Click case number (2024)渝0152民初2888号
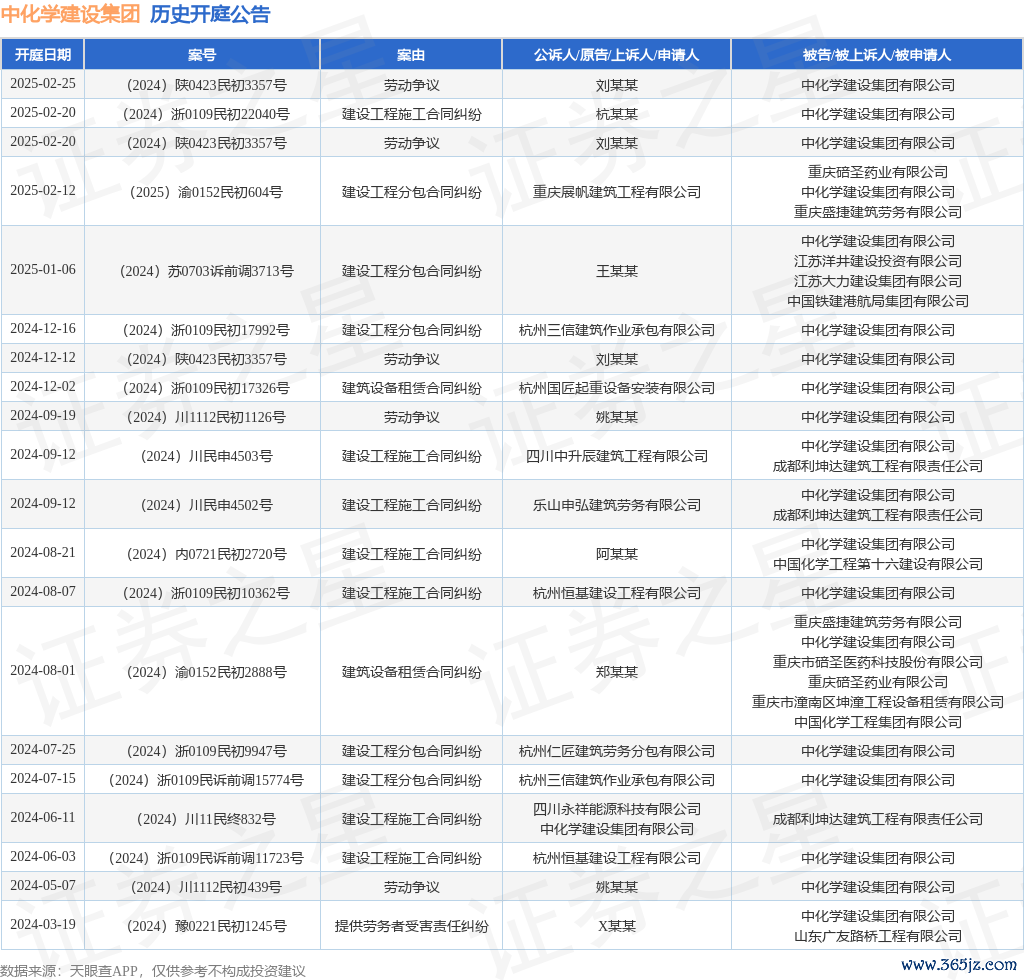 point(206,672)
